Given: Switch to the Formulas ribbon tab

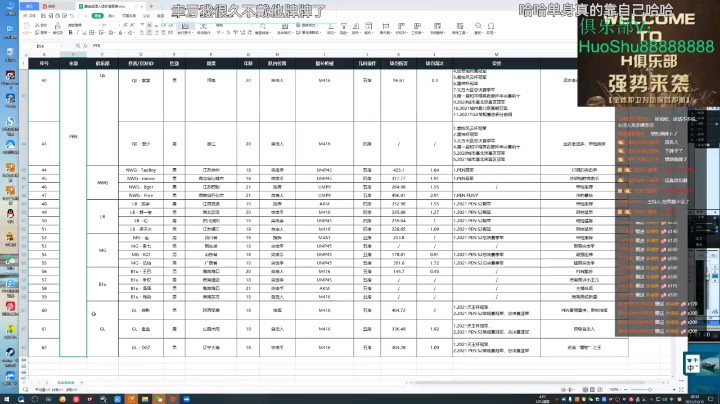Looking at the screenshot, I should pos(146,16).
